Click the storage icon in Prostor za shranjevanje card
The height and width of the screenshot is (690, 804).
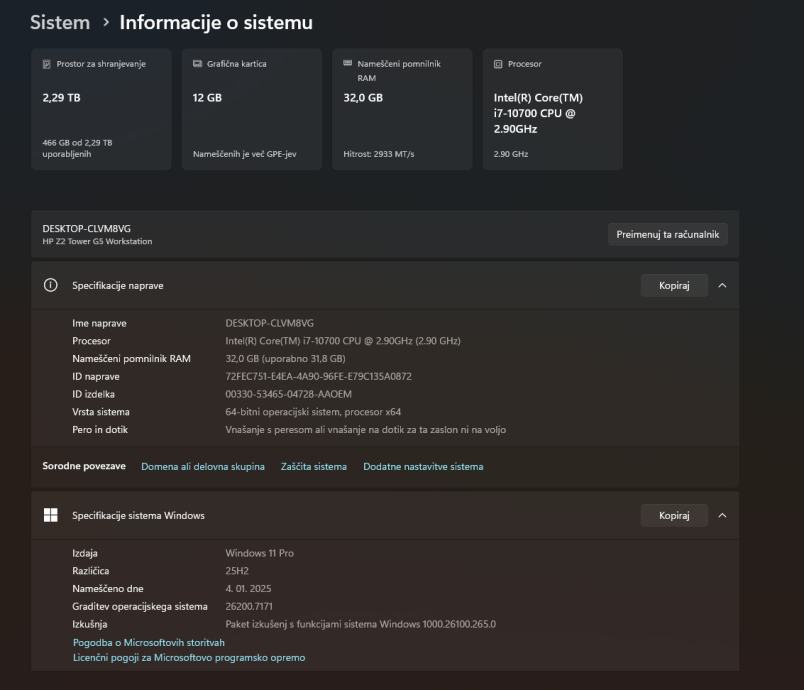(x=47, y=64)
